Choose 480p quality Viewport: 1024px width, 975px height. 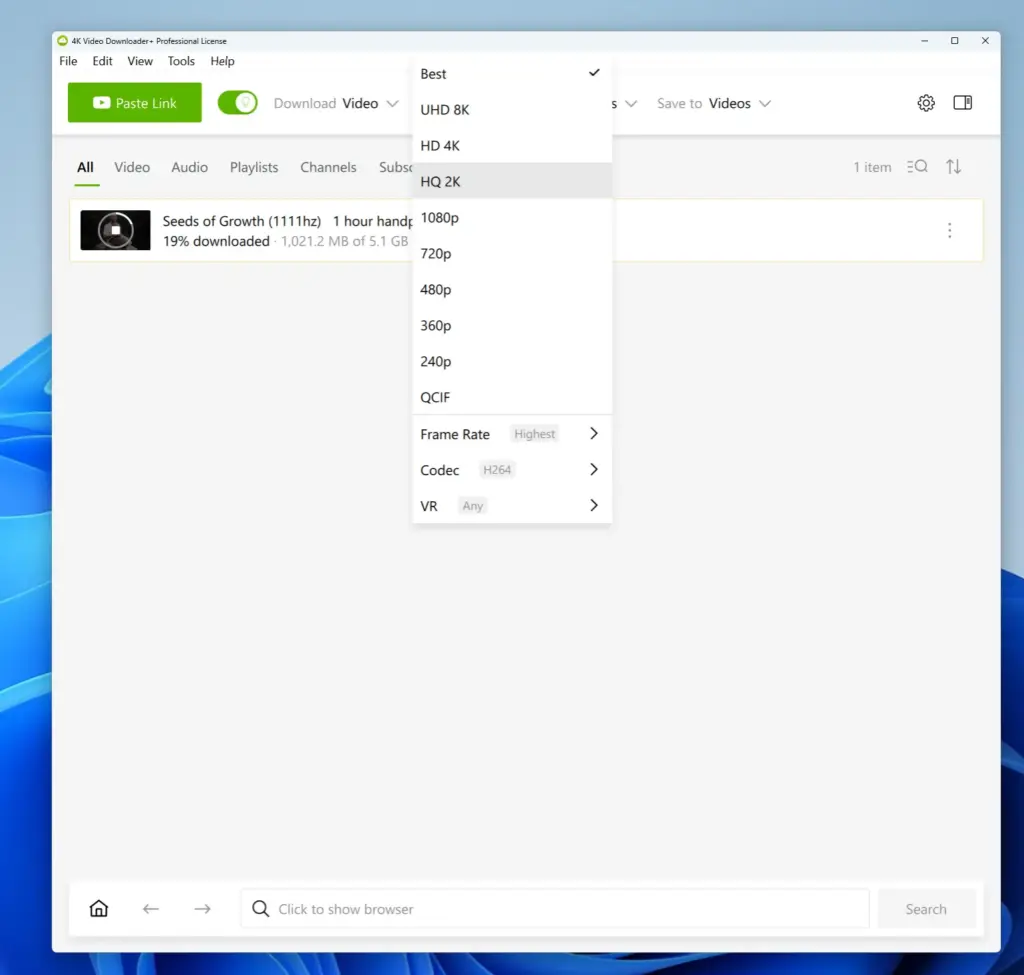(x=513, y=289)
